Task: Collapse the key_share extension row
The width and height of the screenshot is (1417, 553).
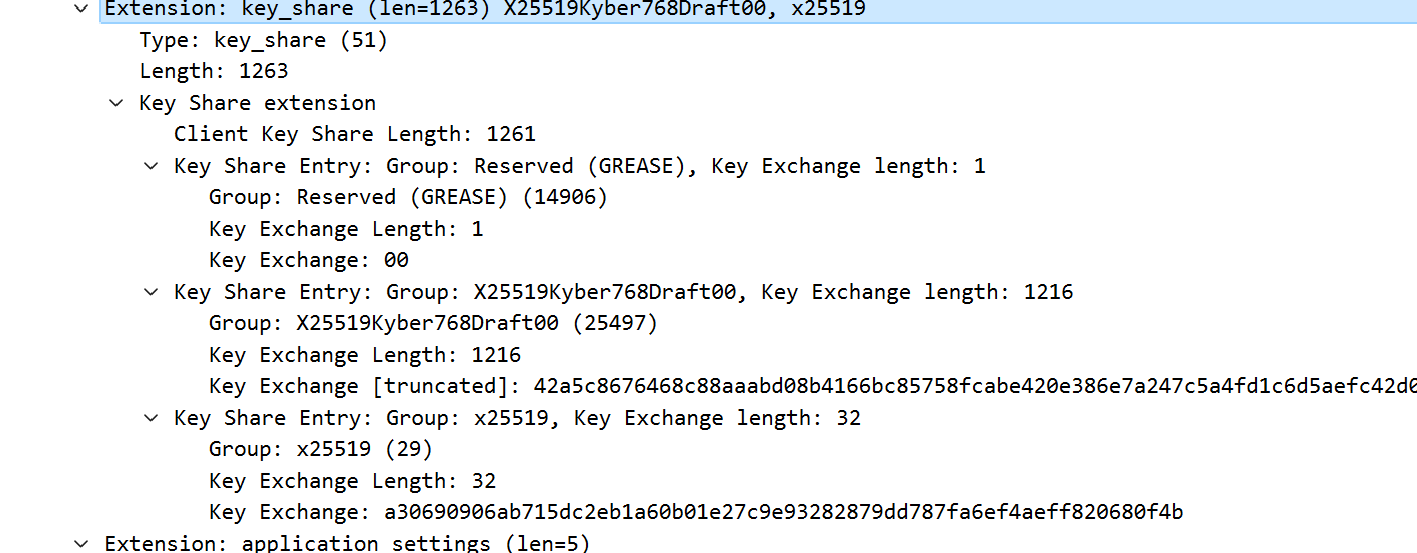Action: [x=82, y=9]
